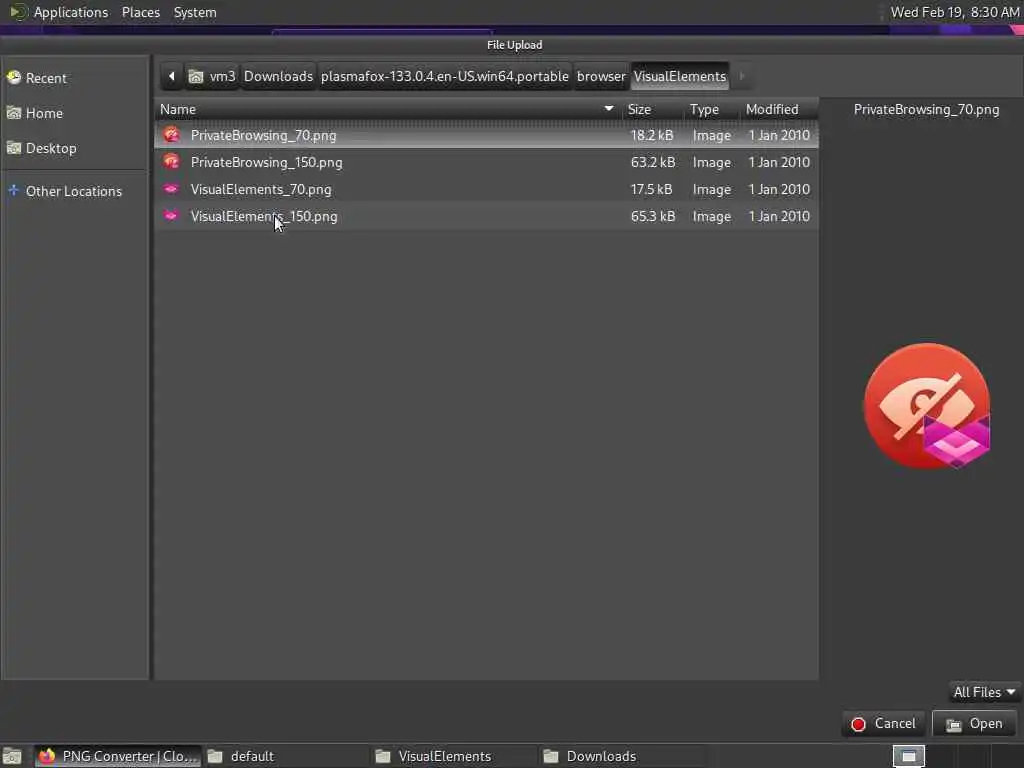Click the Firefox icon in the taskbar

[46, 756]
